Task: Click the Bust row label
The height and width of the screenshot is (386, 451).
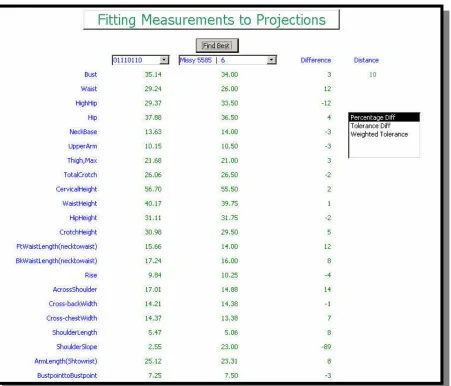Action: pyautogui.click(x=91, y=75)
